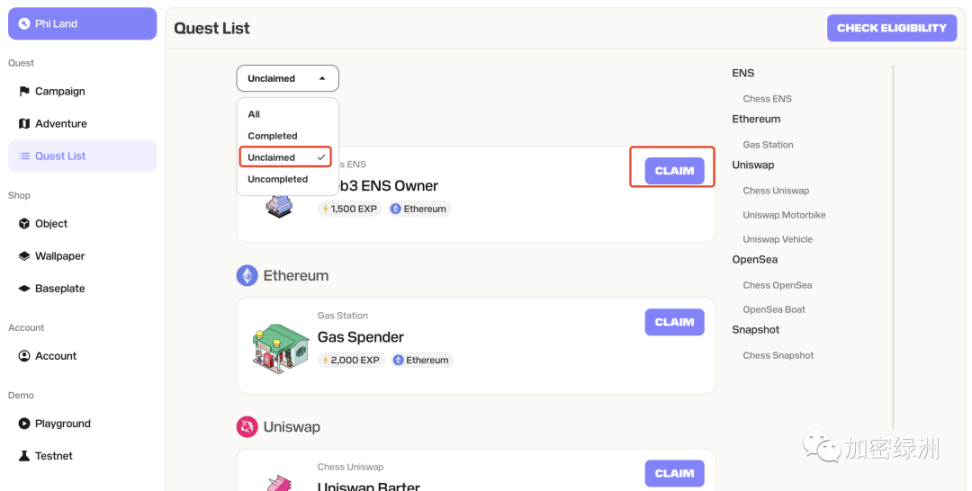Collapse the Unclaimed filter dropdown
Image resolution: width=972 pixels, height=491 pixels.
tap(288, 79)
